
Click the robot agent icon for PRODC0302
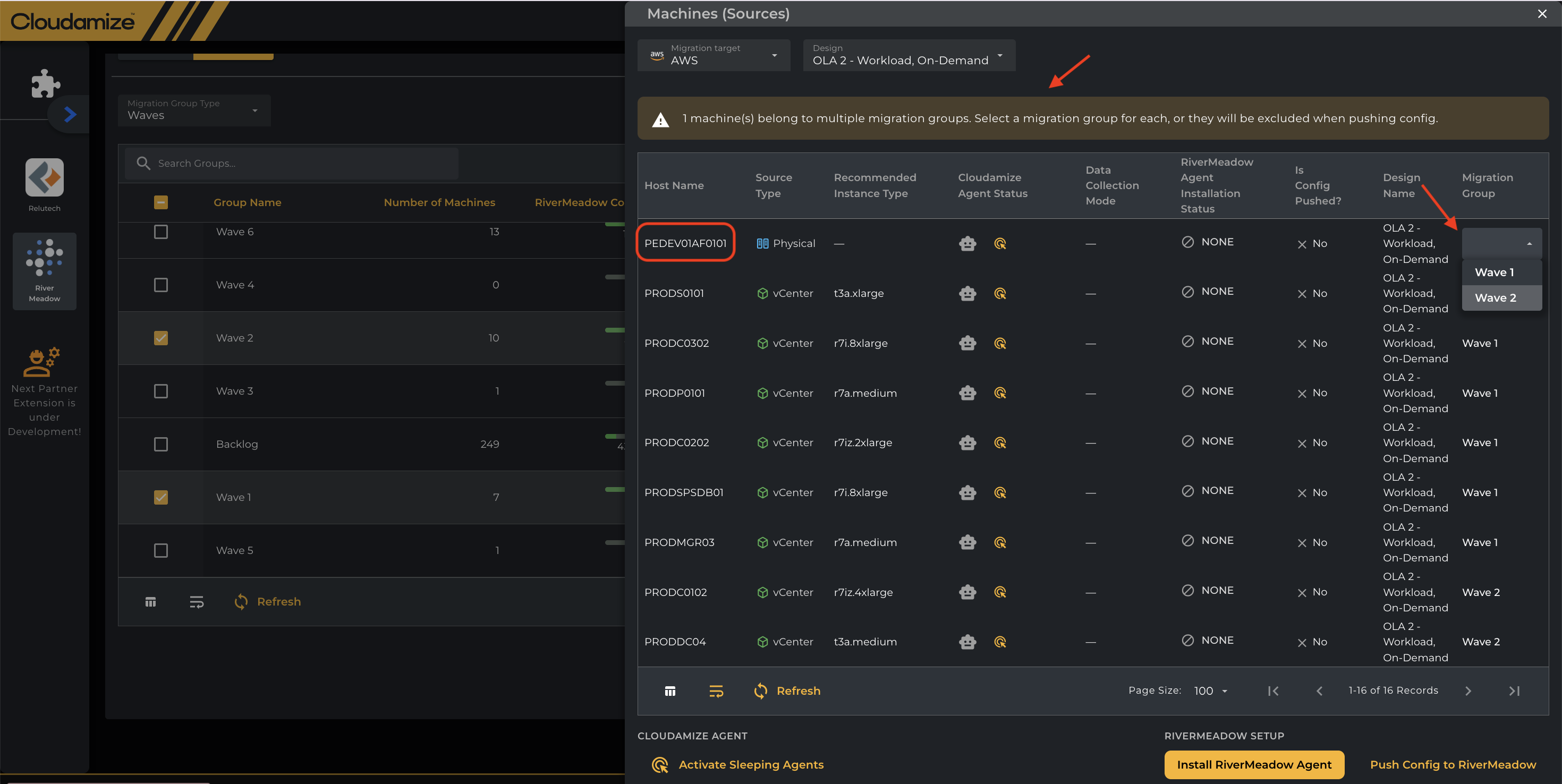[968, 343]
